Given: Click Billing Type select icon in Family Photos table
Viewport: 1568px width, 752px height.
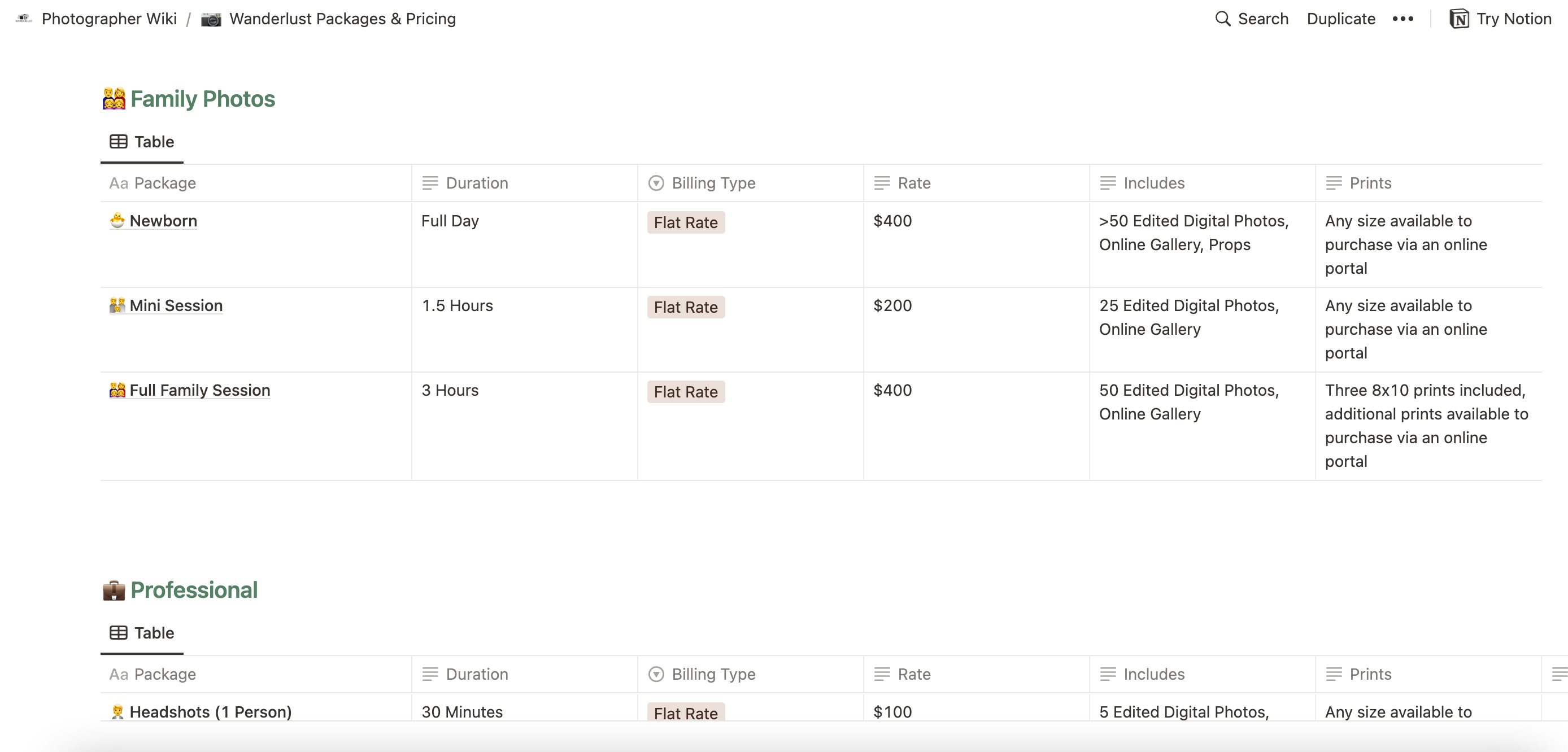Looking at the screenshot, I should 656,182.
